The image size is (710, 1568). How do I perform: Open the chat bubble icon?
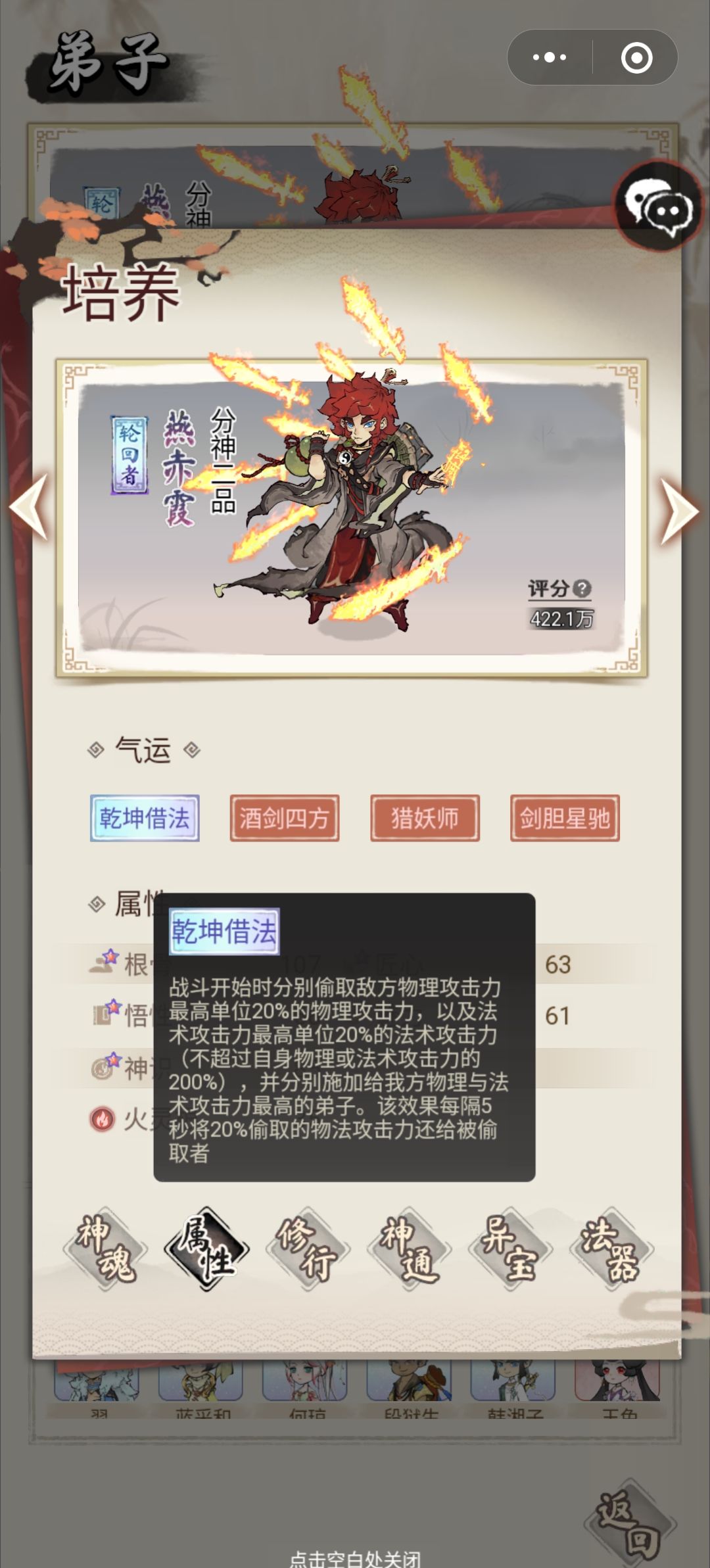658,206
